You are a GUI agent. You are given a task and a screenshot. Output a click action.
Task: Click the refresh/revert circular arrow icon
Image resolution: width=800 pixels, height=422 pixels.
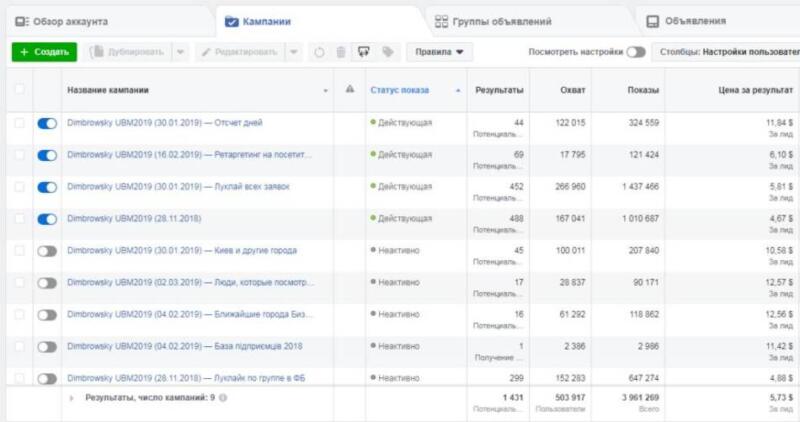(319, 52)
